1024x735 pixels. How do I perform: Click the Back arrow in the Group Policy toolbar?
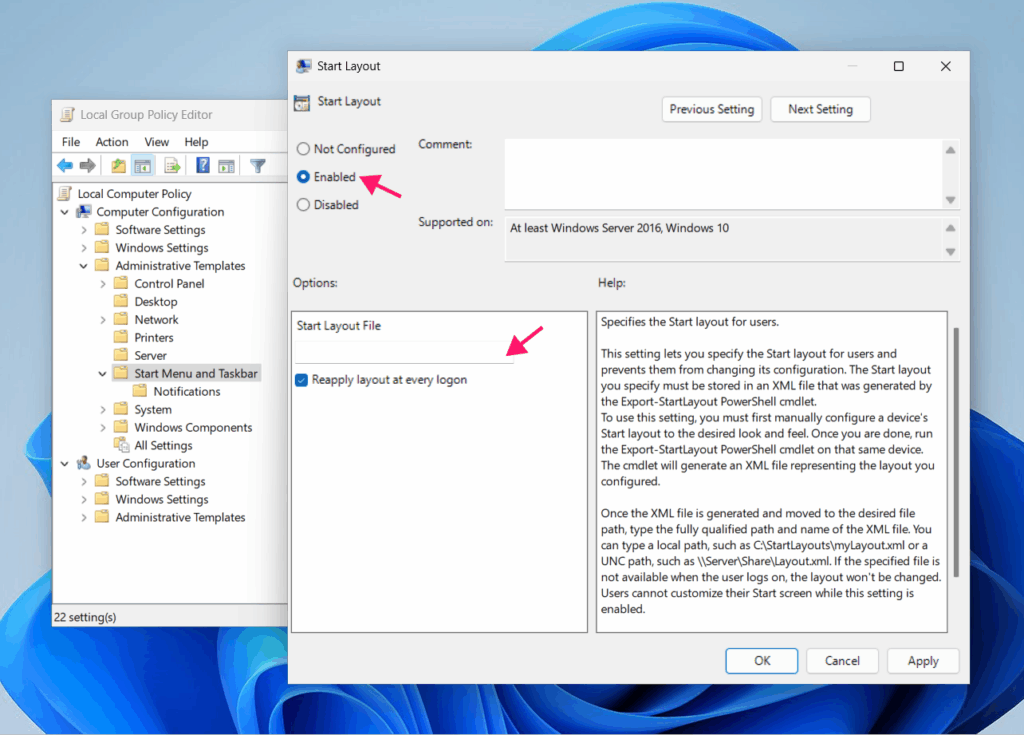click(65, 166)
